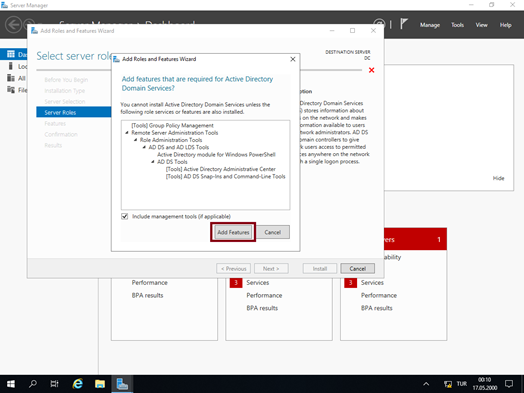This screenshot has height=393, width=524.
Task: Collapse Remote Server Administration Tools node
Action: tap(127, 133)
